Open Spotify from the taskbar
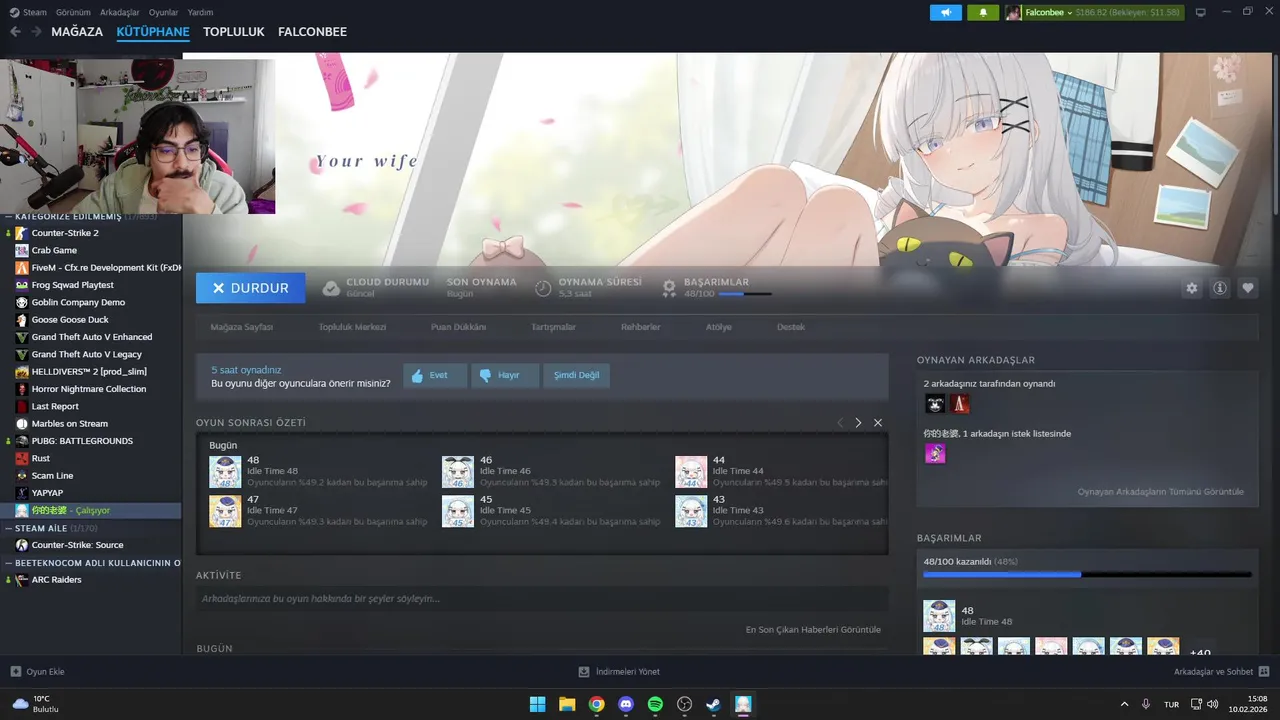 click(x=655, y=704)
